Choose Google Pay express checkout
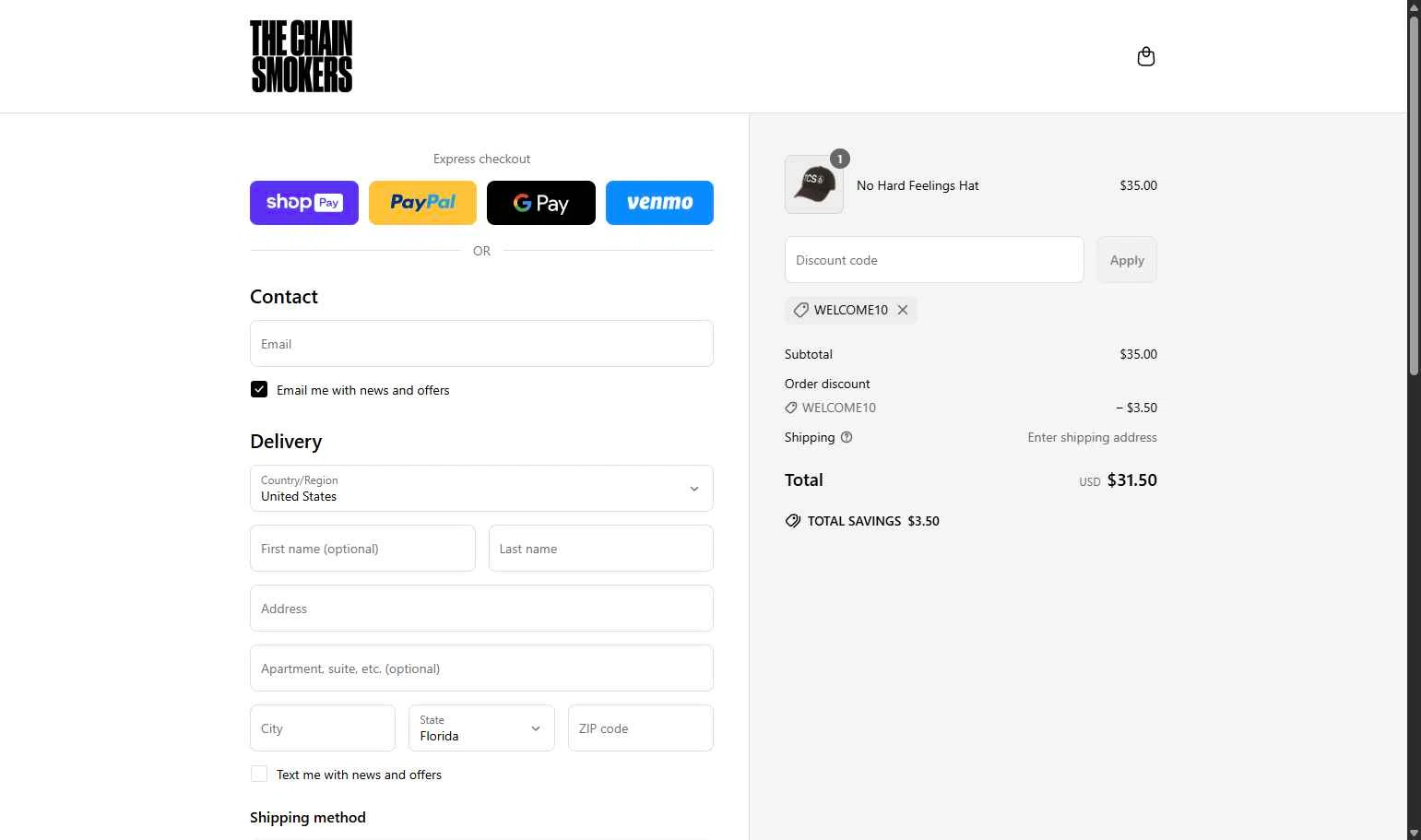 [x=541, y=203]
